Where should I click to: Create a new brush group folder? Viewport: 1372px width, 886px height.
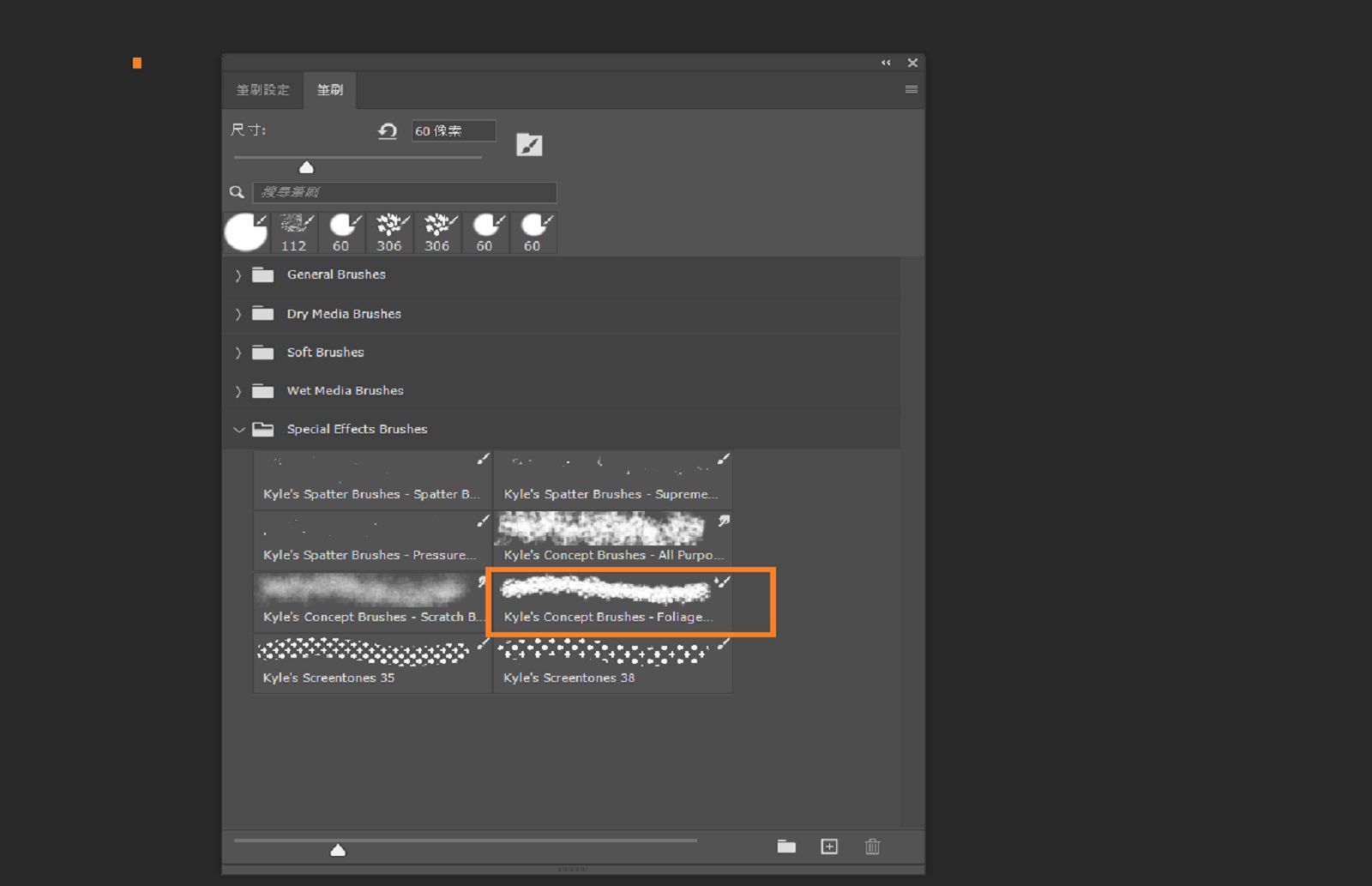786,847
